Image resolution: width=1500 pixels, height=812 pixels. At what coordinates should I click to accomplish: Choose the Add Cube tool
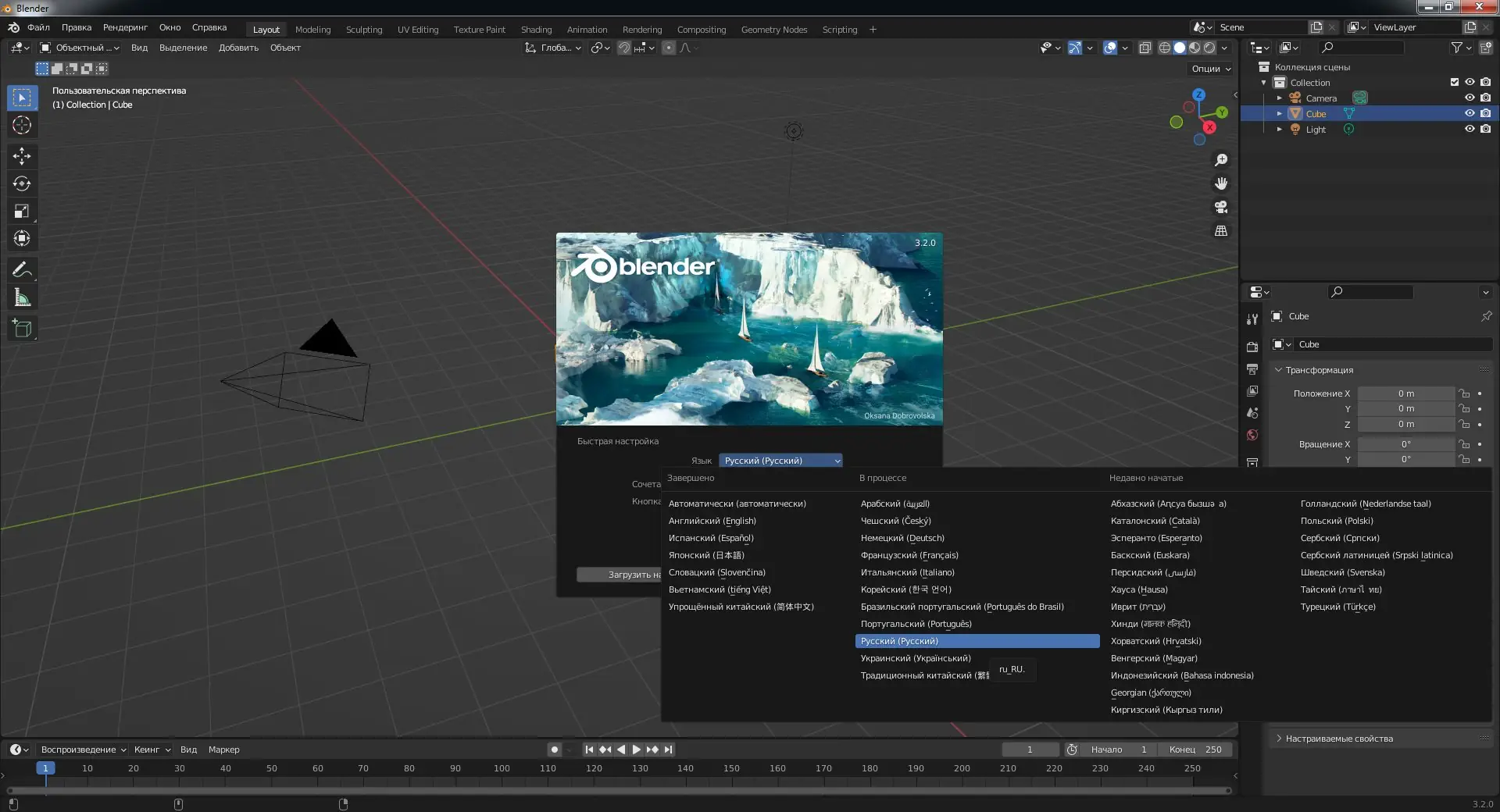pos(22,329)
